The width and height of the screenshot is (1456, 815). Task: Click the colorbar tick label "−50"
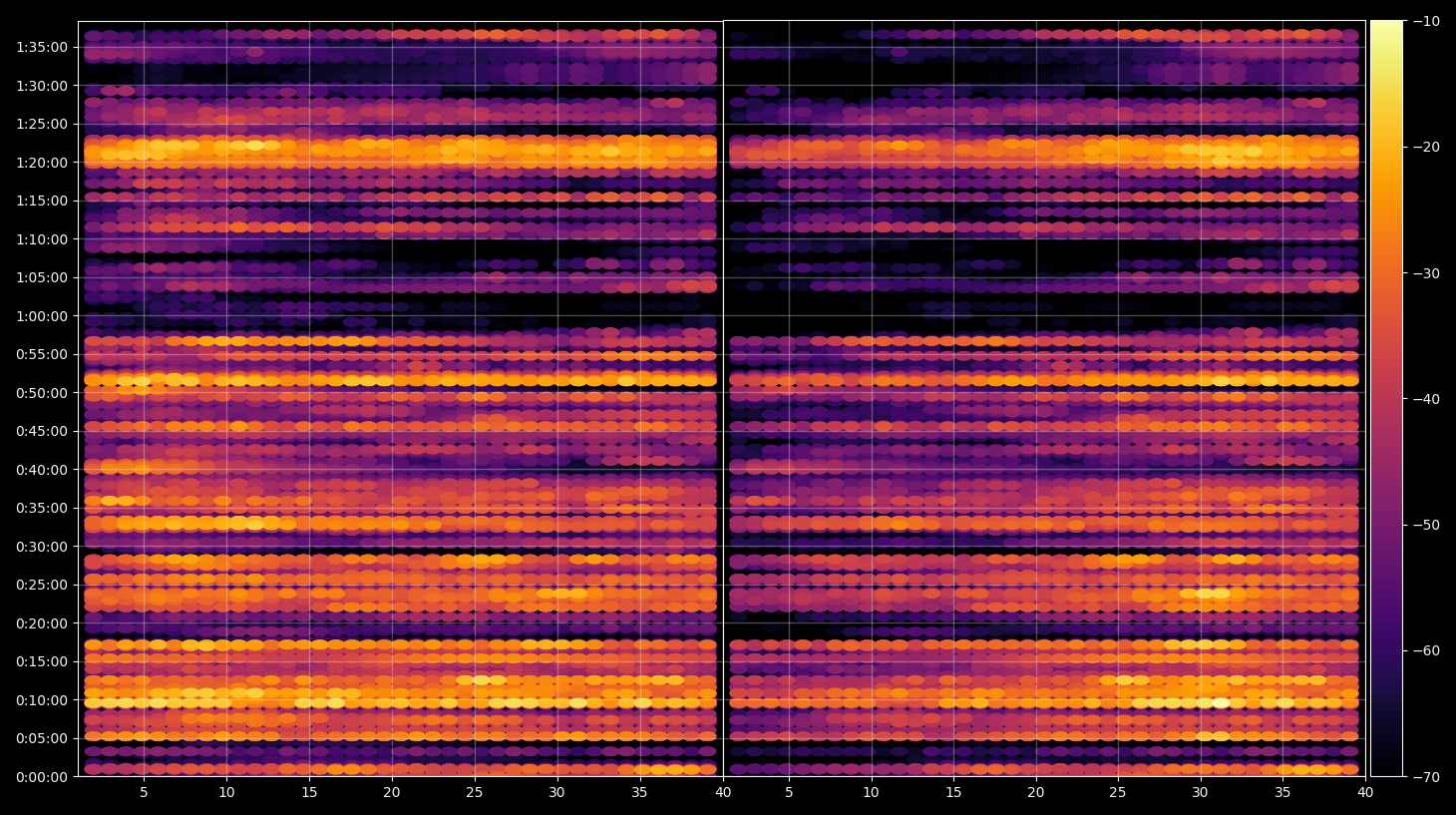(x=1427, y=525)
